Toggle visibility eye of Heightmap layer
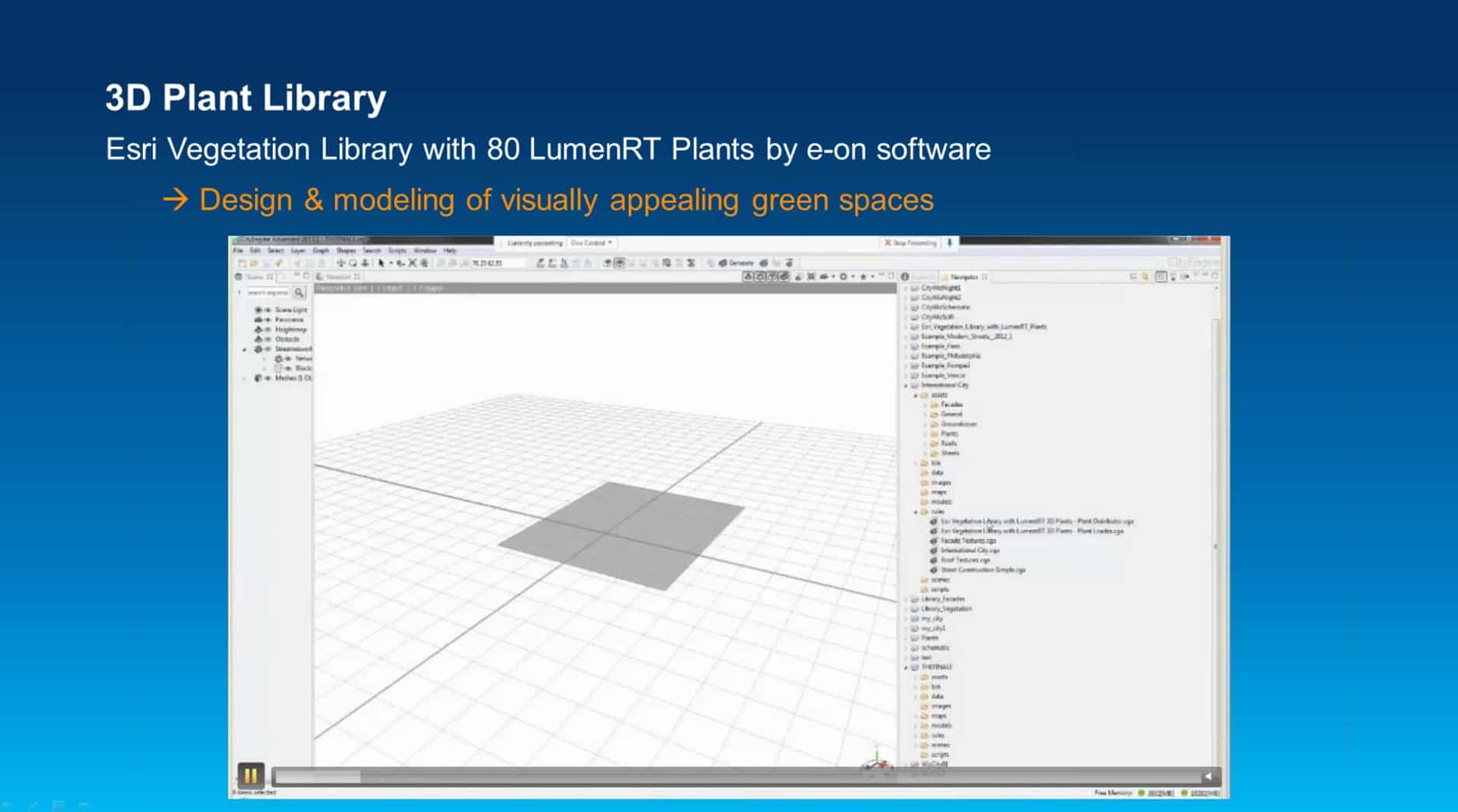 tap(267, 329)
